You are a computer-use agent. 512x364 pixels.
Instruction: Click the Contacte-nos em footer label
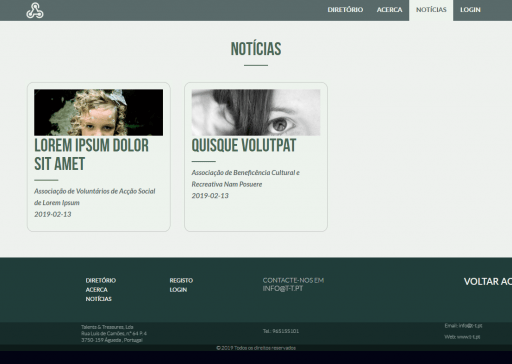coord(293,280)
